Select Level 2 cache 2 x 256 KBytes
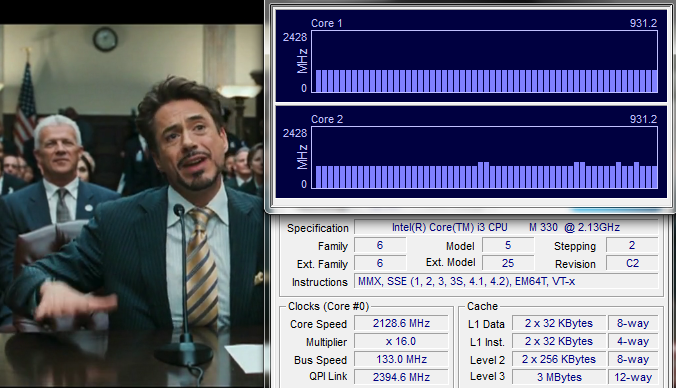This screenshot has height=388, width=676. [x=559, y=360]
